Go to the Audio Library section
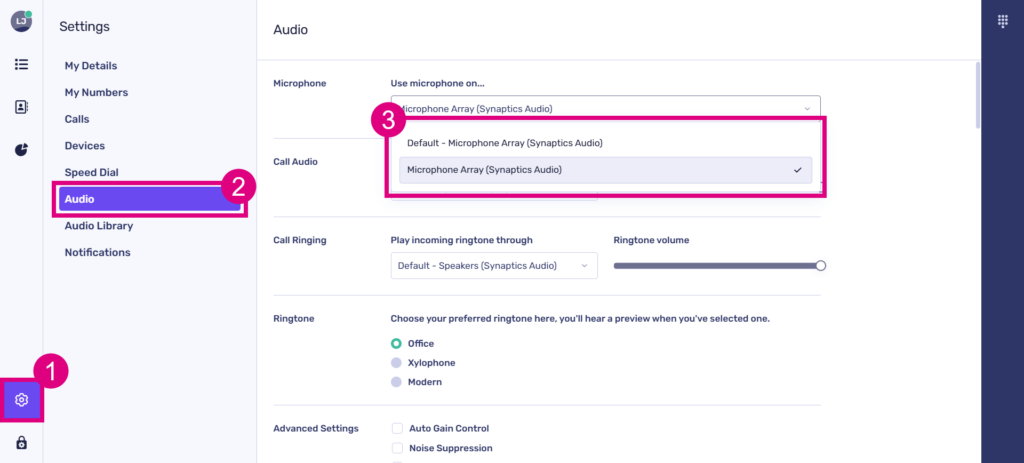 tap(99, 226)
